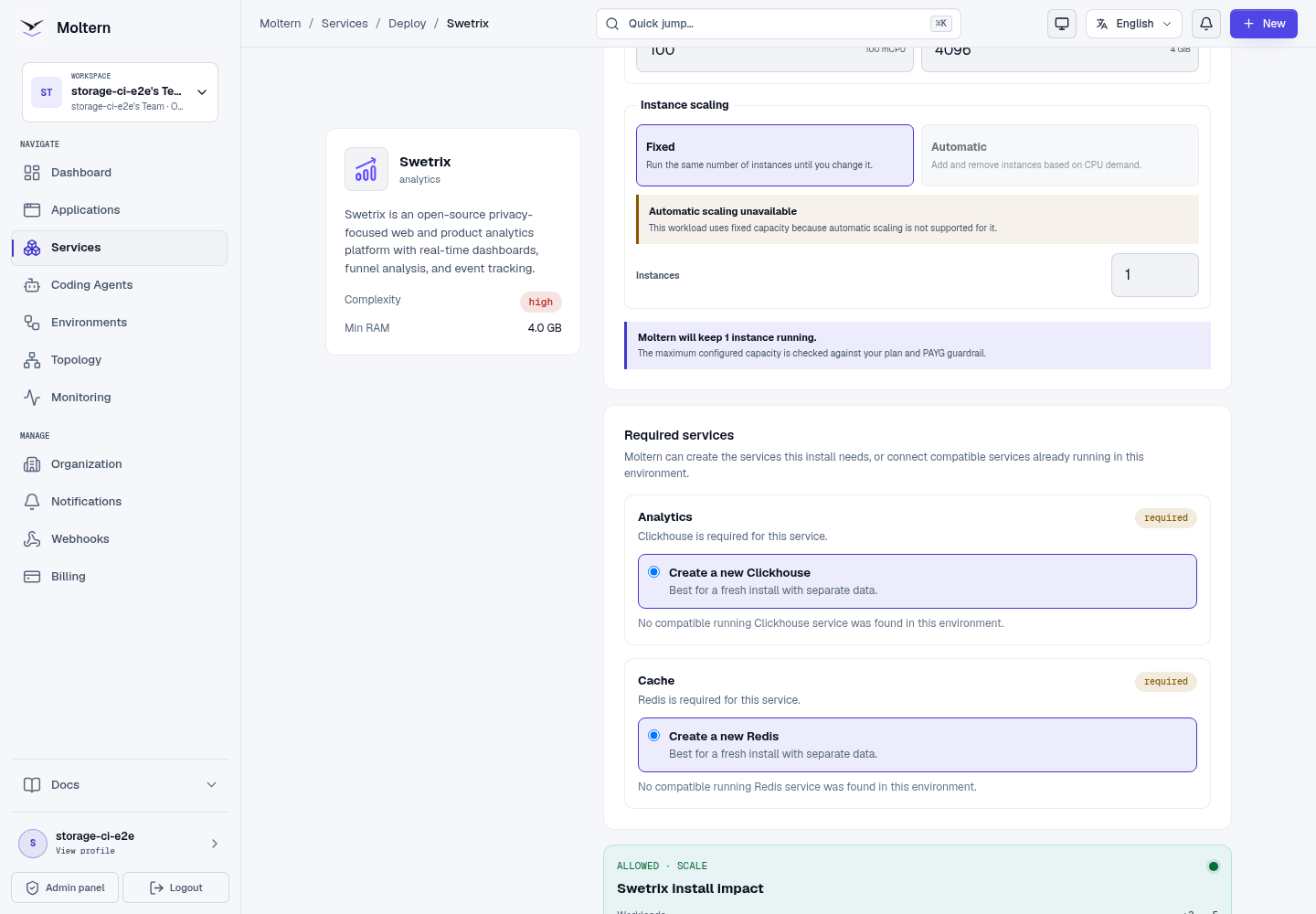This screenshot has height=914, width=1316.
Task: Open storage-ci-e2e profile chevron
Action: pos(215,844)
